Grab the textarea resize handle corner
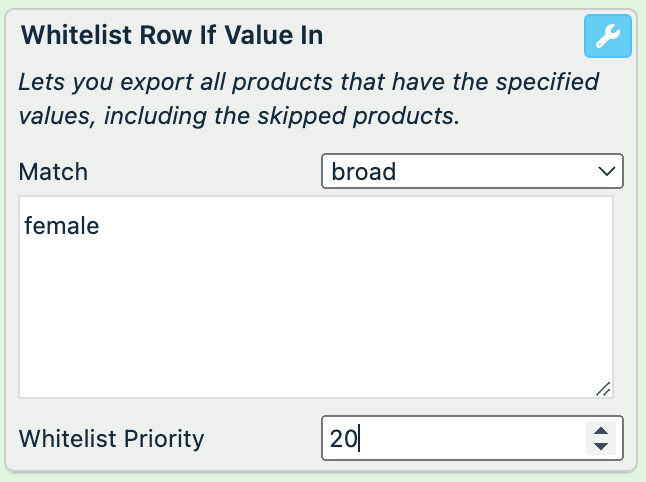Image resolution: width=646 pixels, height=482 pixels. (604, 390)
